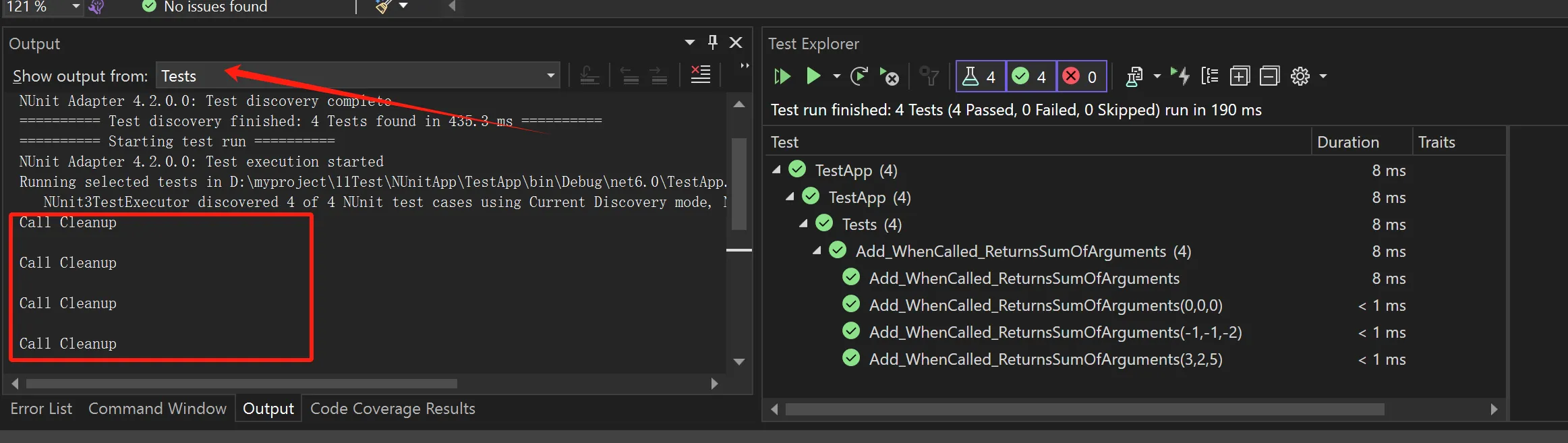Click the Go to Next Message icon
The image size is (1568, 443).
tap(659, 76)
